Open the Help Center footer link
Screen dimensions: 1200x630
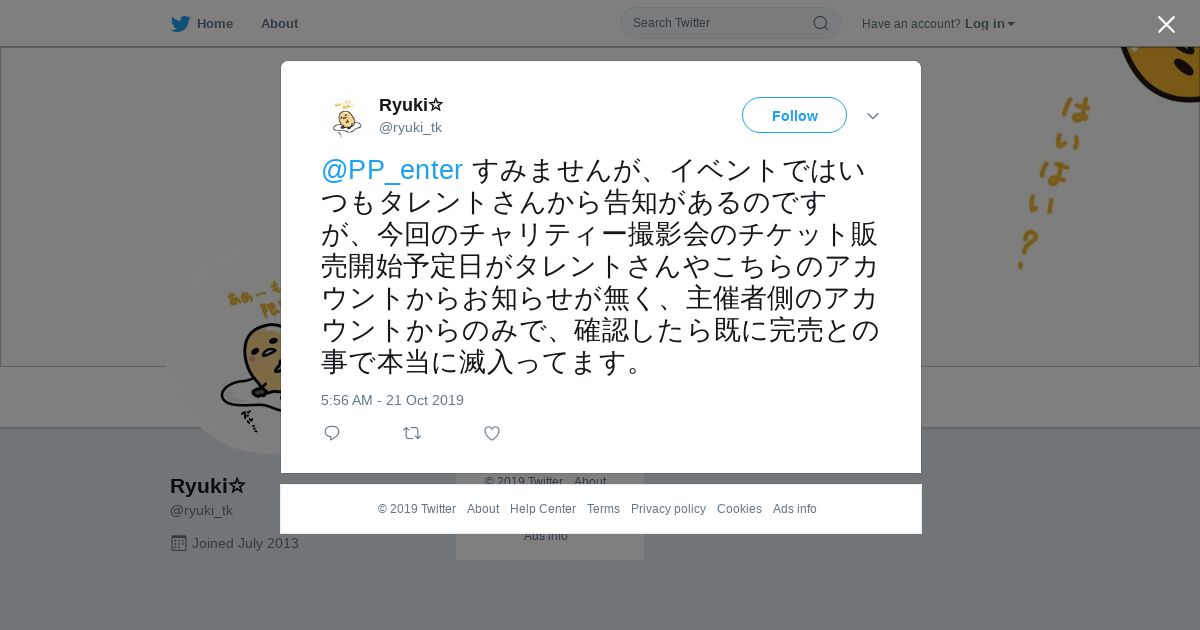pos(543,509)
